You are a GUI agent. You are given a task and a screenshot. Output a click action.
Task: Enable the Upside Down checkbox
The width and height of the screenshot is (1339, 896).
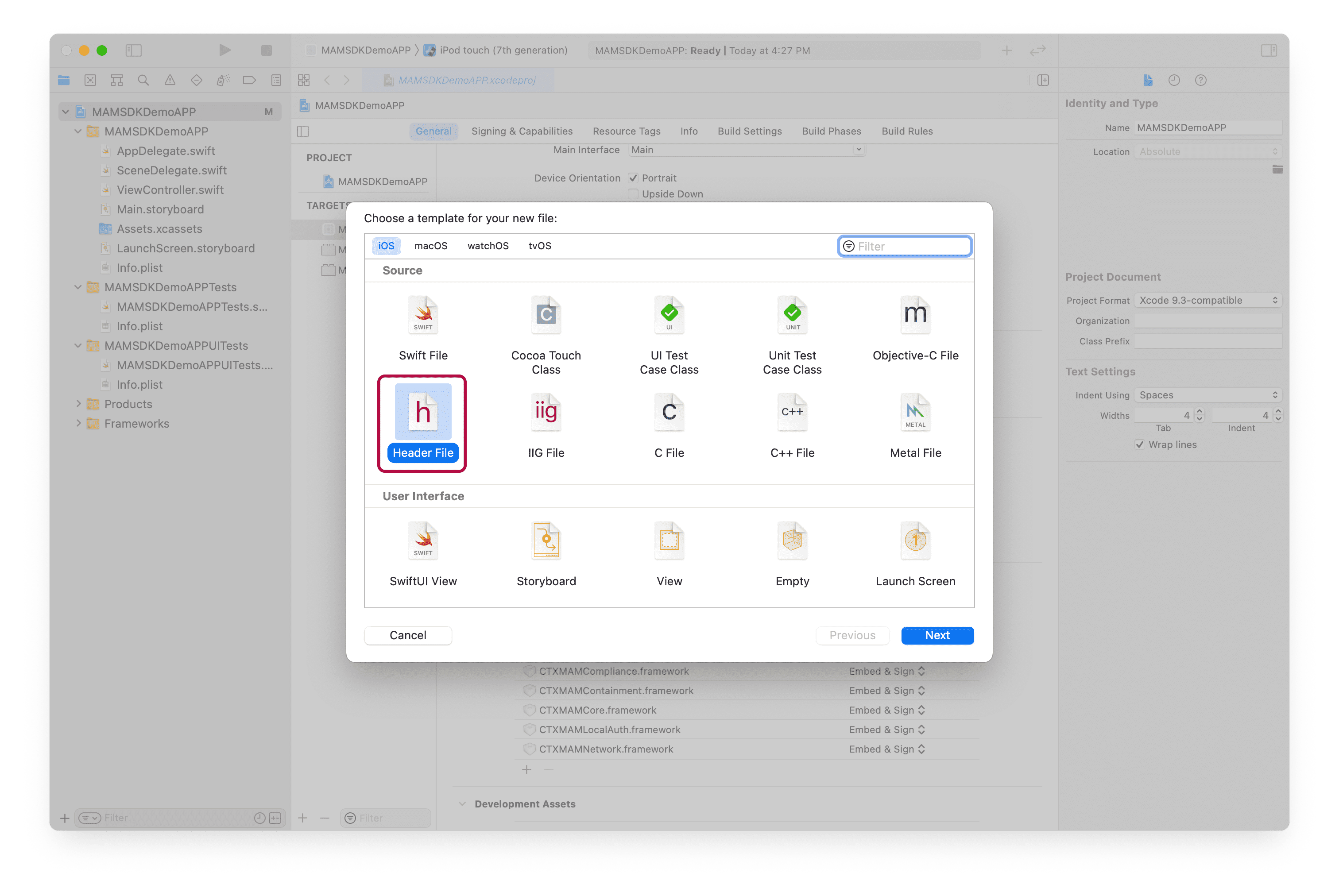tap(633, 194)
